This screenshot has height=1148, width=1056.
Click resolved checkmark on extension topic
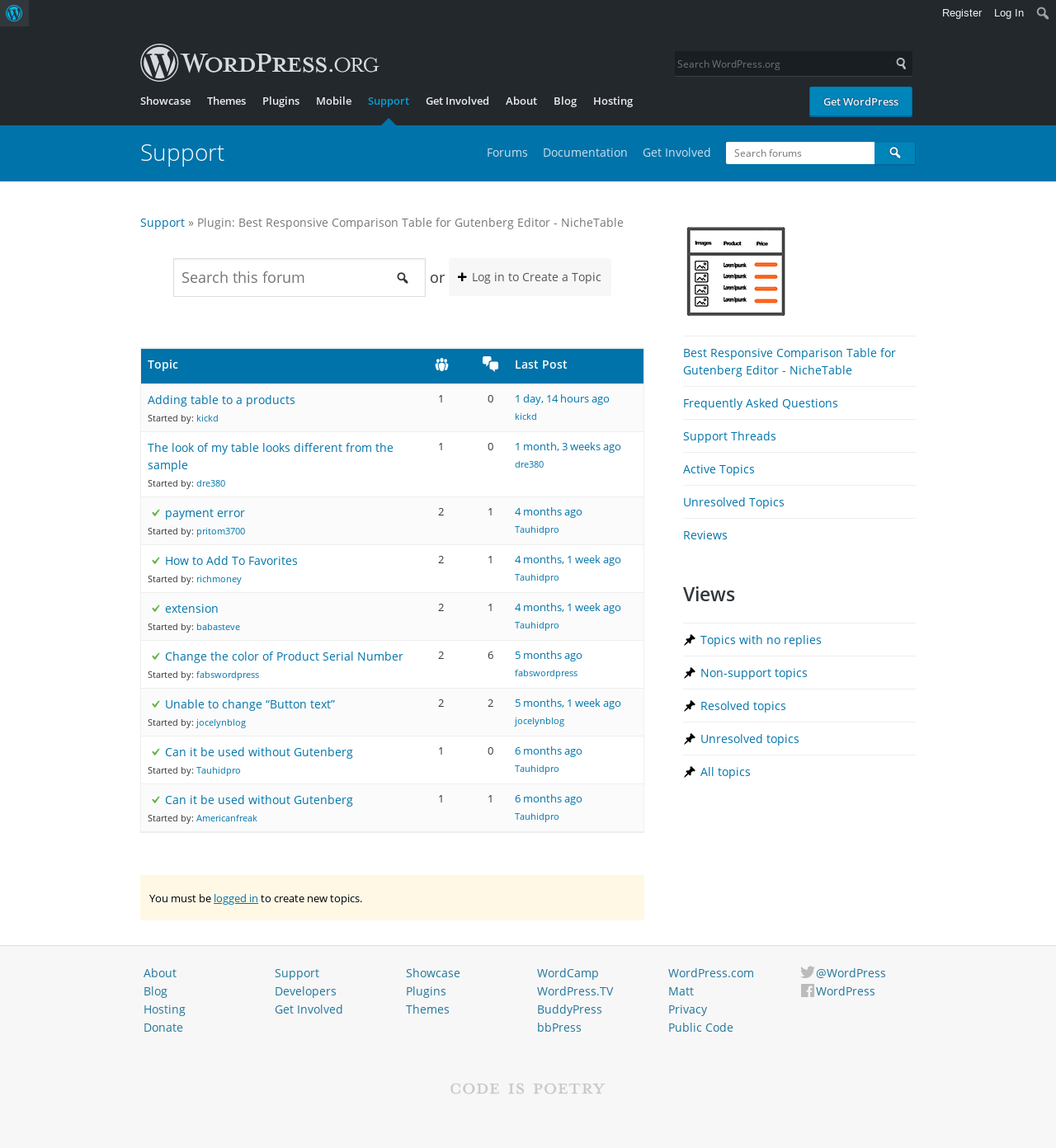(156, 609)
